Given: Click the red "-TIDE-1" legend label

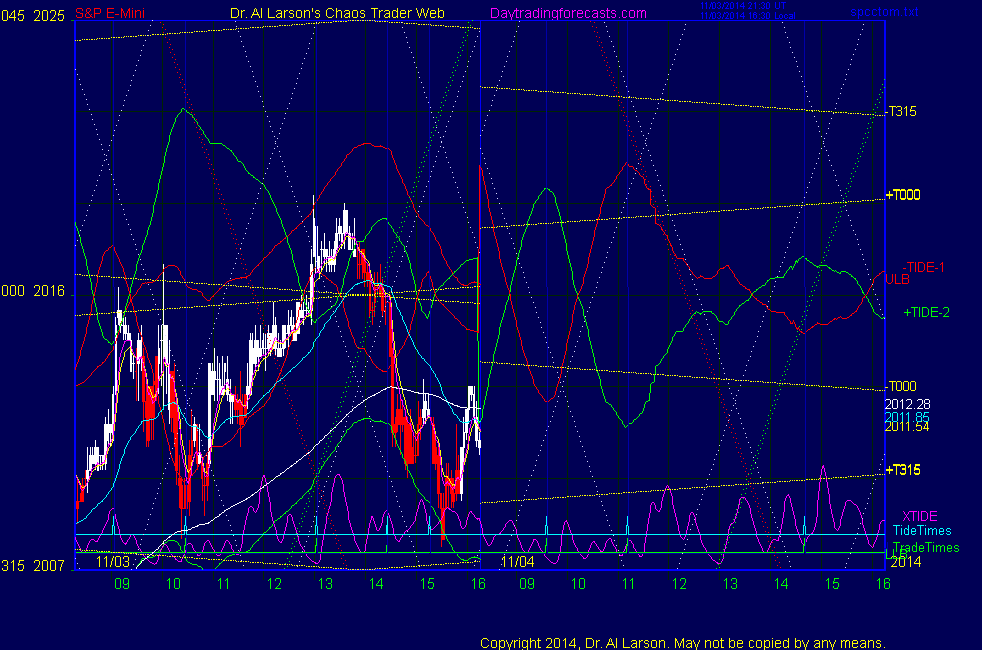Looking at the screenshot, I should tap(924, 267).
